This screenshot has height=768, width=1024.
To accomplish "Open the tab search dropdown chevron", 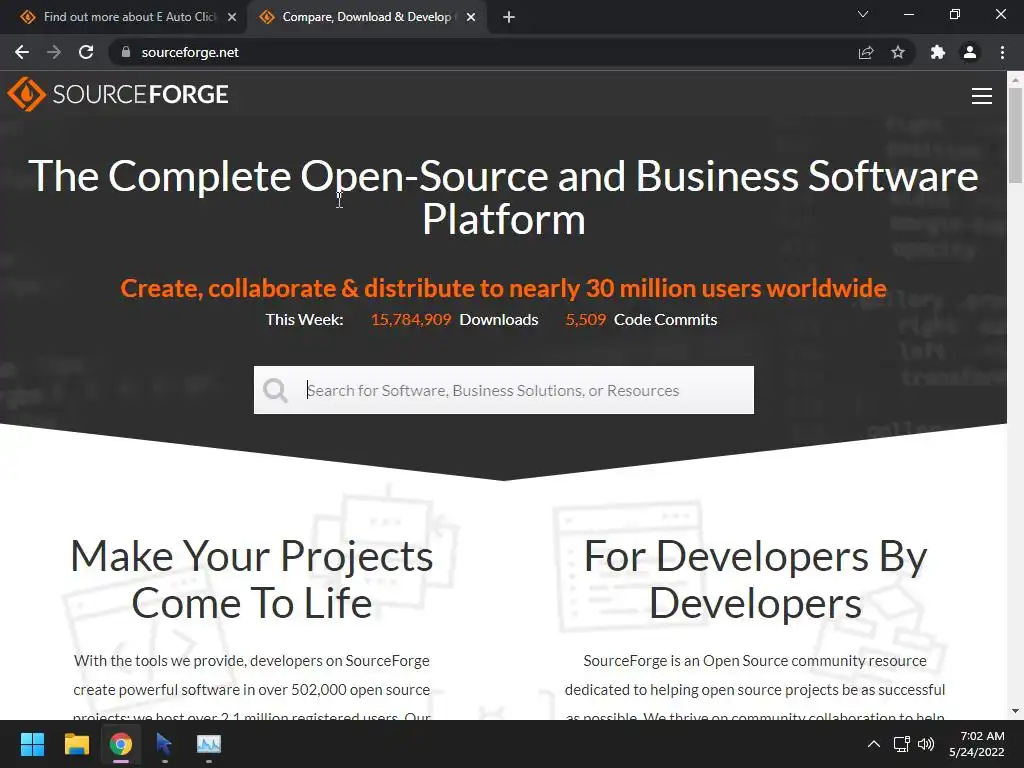I will (x=863, y=14).
